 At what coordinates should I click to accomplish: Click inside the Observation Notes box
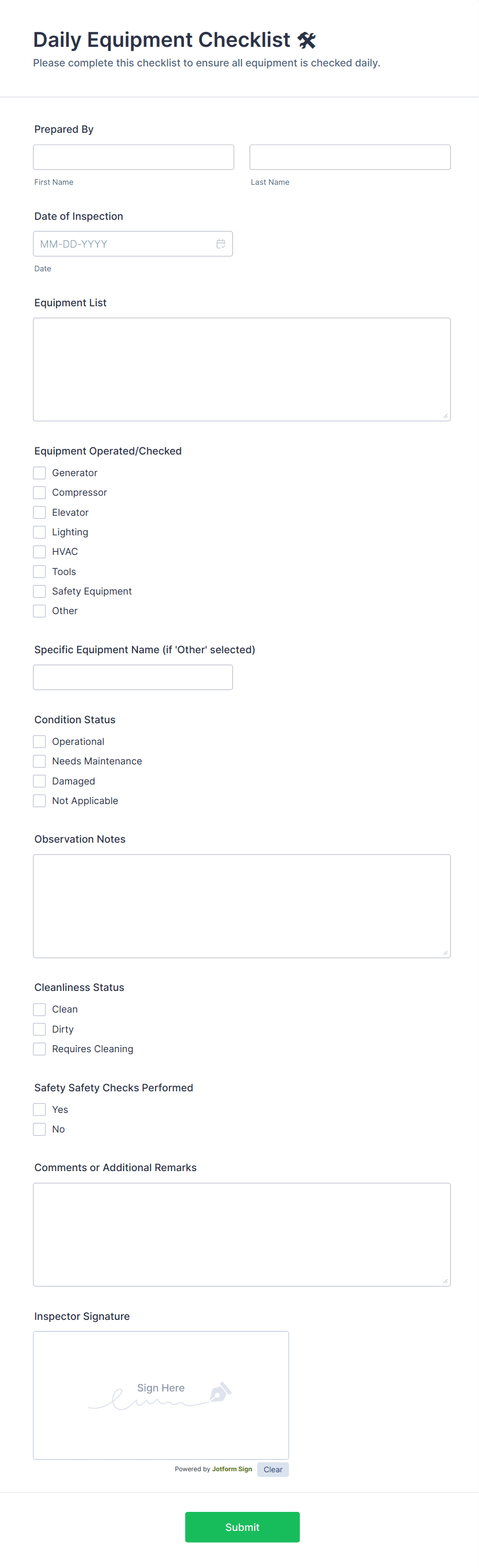point(242,907)
